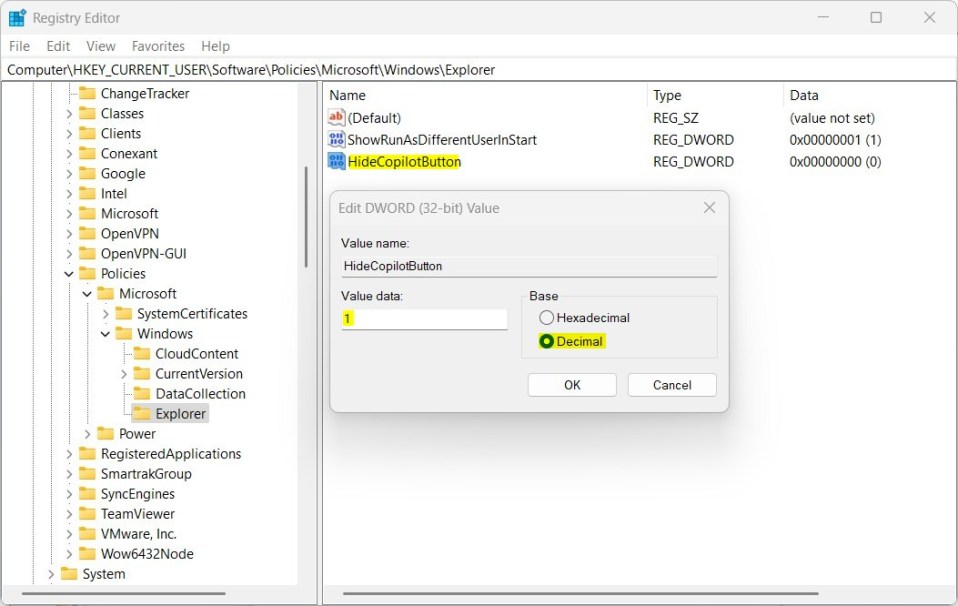Screen dimensions: 958x606
Task: Click the DataCollection folder icon
Action: 142,393
